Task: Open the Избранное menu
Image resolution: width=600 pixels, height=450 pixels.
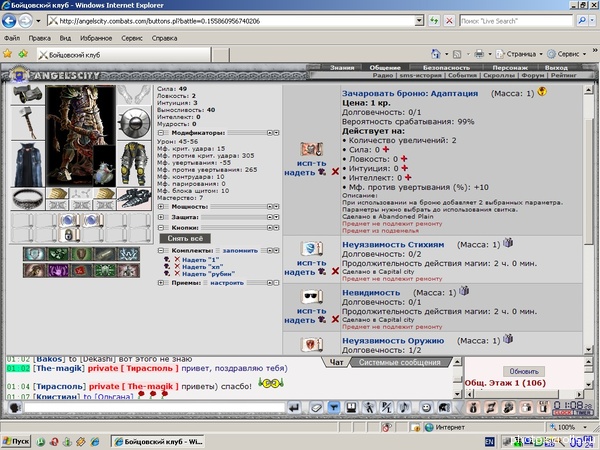Action: click(96, 38)
